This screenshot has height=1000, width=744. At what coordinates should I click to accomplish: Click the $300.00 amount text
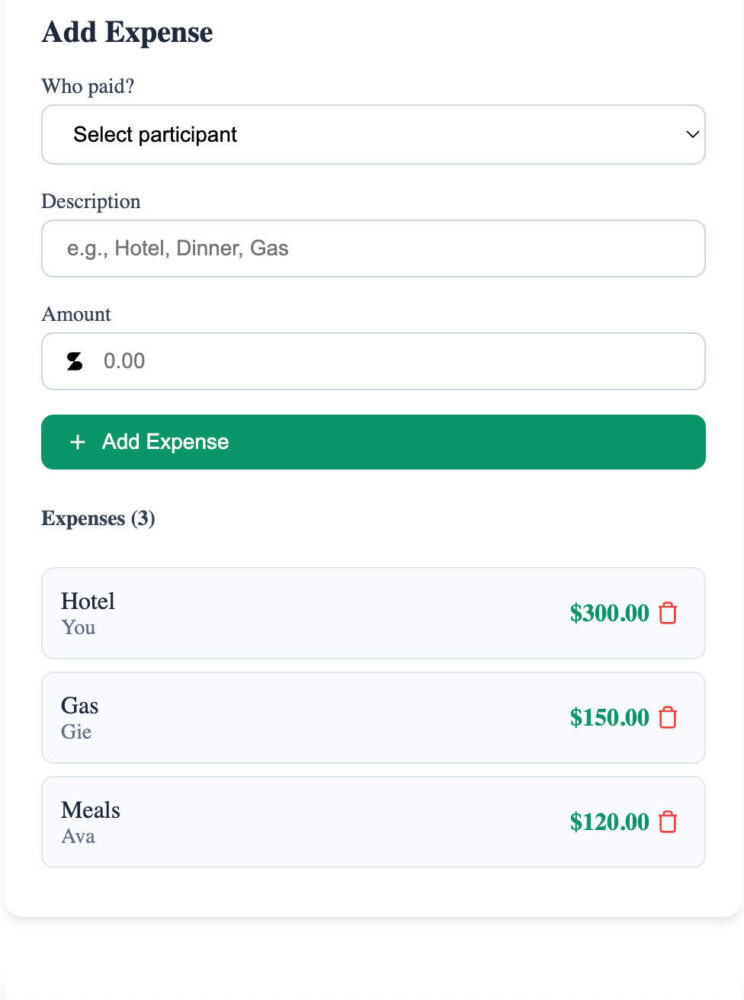click(x=608, y=613)
